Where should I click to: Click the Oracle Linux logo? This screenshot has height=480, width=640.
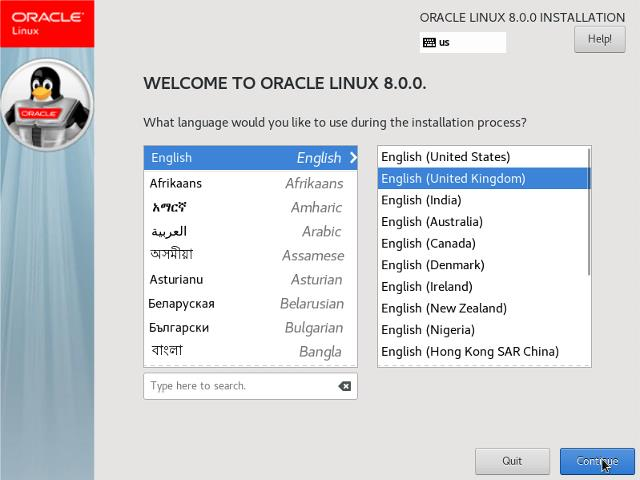(47, 24)
